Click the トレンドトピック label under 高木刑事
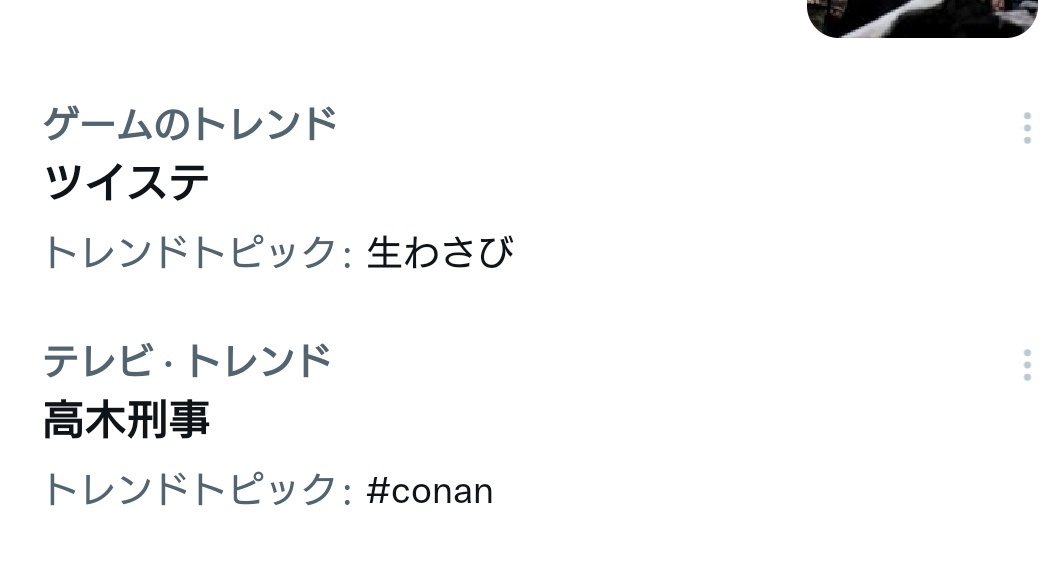This screenshot has height=571, width=1064. click(x=197, y=490)
